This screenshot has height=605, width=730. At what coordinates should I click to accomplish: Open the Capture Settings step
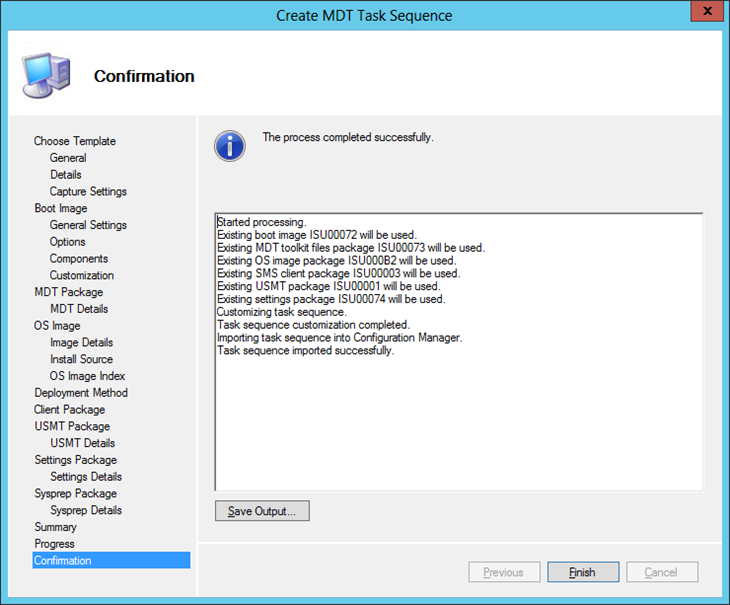pos(88,191)
